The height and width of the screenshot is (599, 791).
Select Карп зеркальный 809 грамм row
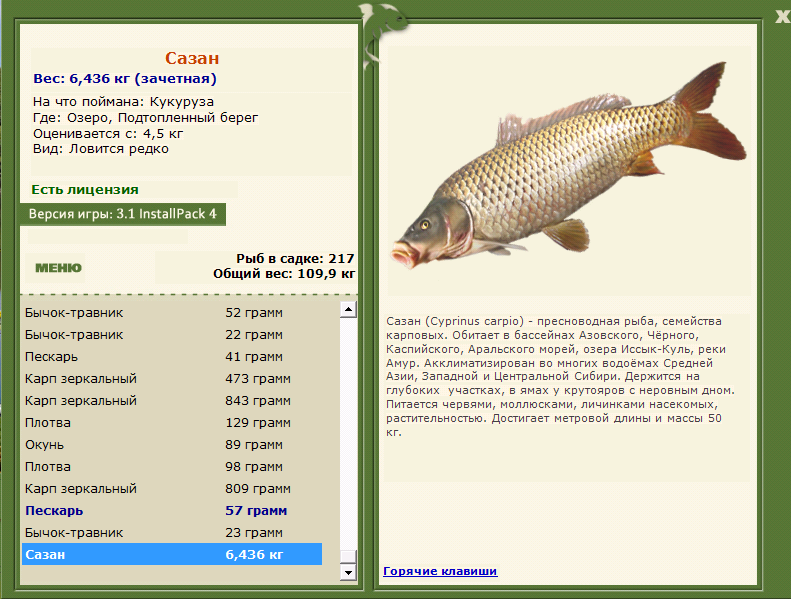coord(172,489)
